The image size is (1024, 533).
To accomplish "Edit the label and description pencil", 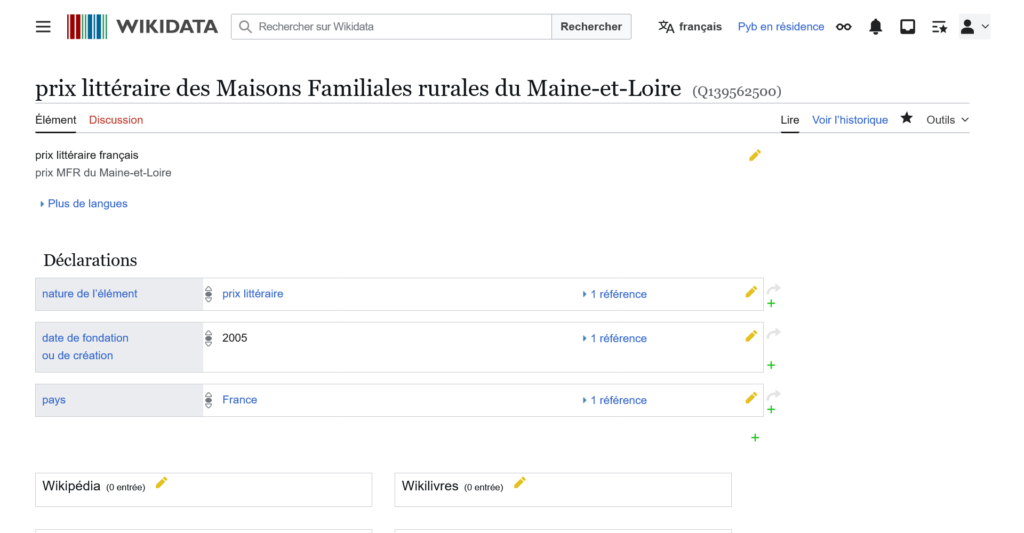I will click(755, 155).
